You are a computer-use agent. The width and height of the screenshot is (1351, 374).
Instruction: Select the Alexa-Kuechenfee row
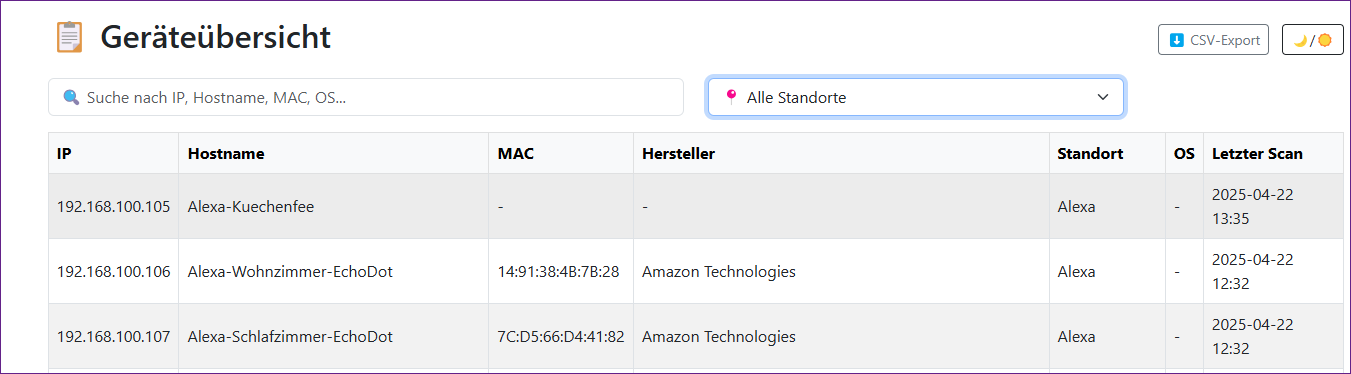pos(696,206)
